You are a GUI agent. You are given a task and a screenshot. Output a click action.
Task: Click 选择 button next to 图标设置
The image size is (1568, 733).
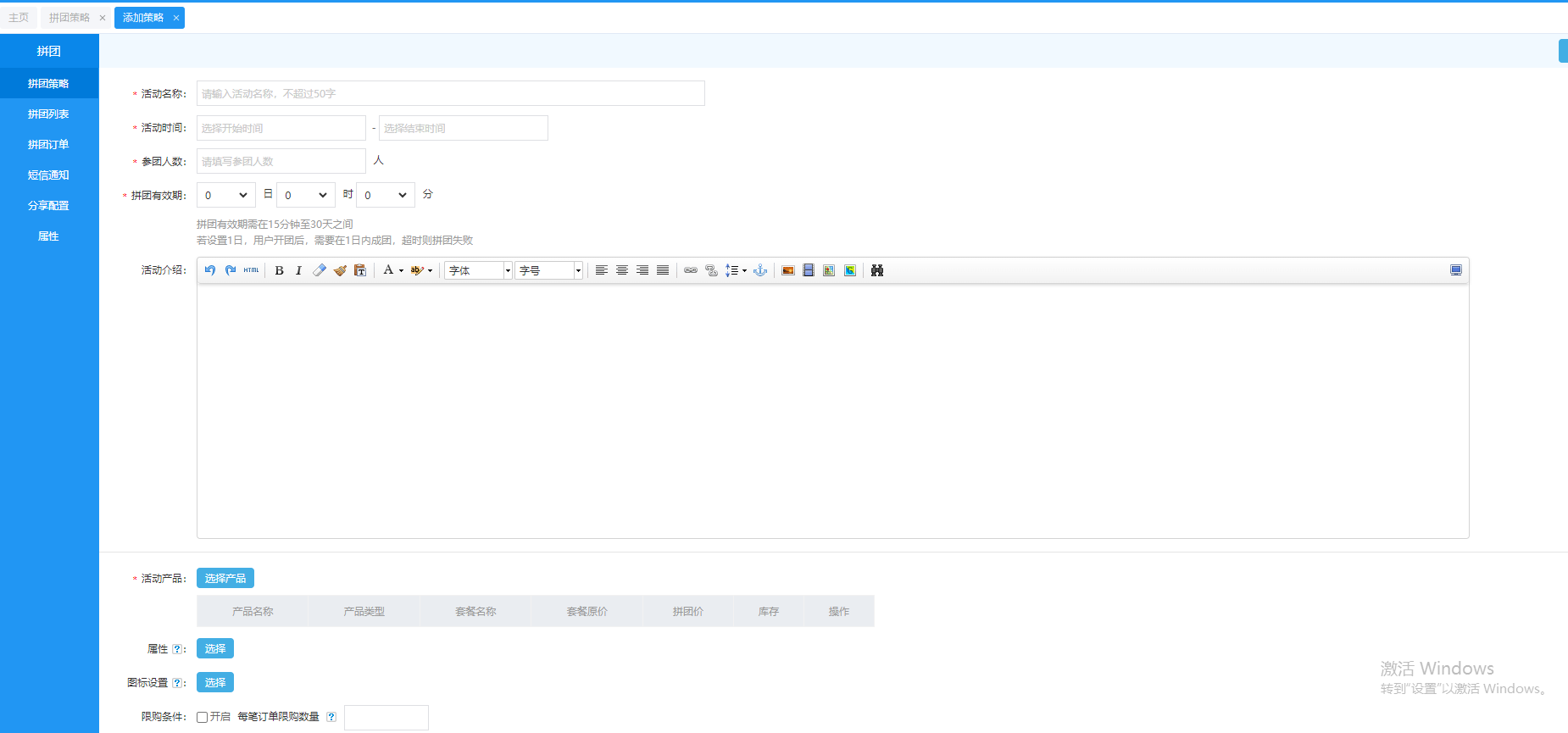tap(215, 682)
